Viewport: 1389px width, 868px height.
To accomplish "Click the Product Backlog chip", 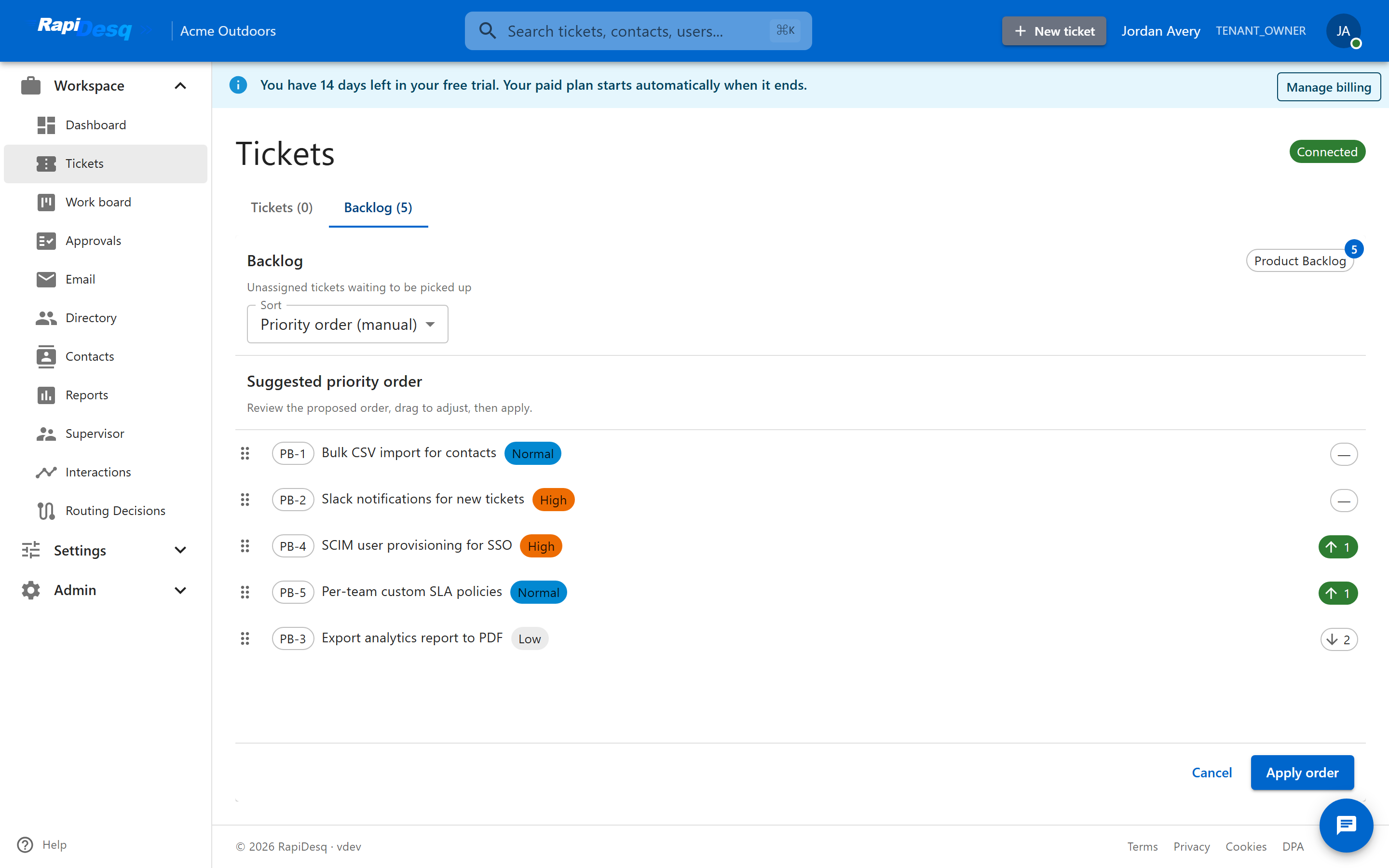I will pyautogui.click(x=1300, y=261).
